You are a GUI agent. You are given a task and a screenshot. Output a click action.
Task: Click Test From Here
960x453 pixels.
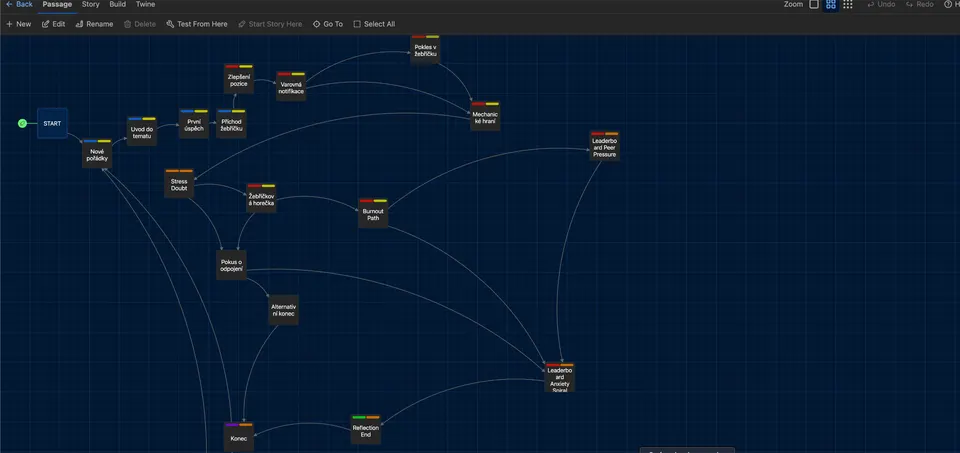(197, 24)
